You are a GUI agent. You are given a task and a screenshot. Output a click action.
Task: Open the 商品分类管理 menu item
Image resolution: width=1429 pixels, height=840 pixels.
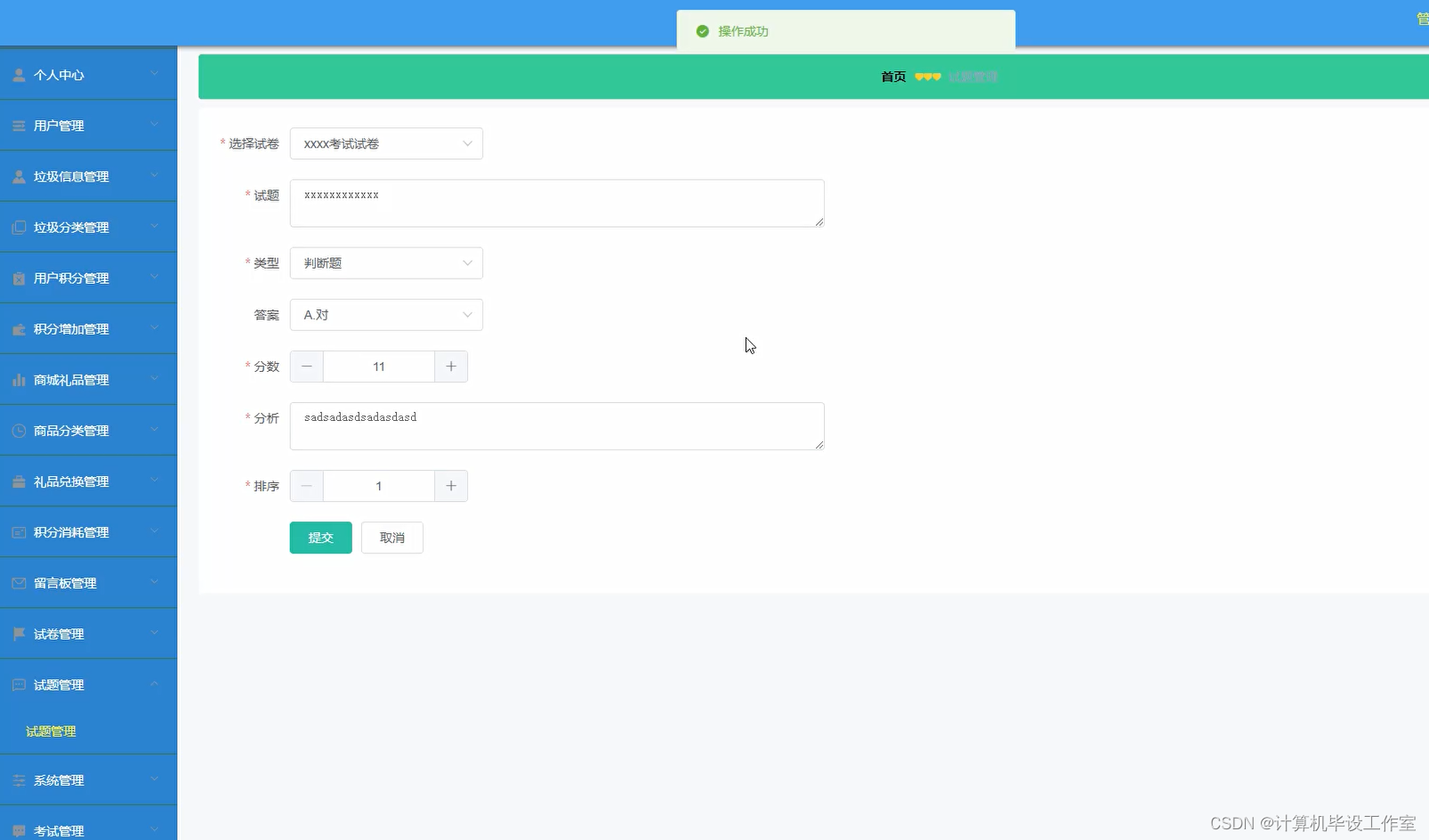click(x=88, y=430)
